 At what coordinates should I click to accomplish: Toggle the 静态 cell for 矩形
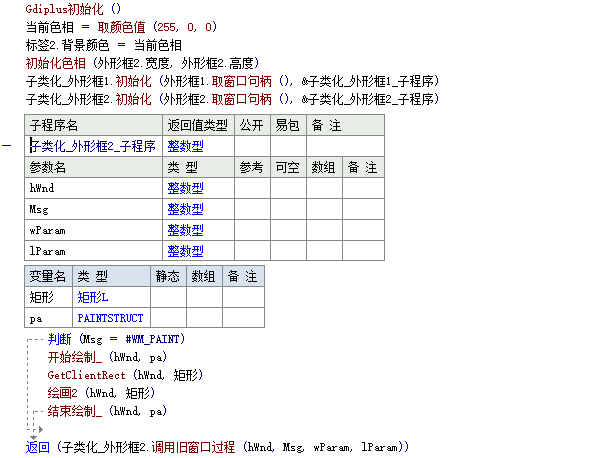tap(168, 297)
